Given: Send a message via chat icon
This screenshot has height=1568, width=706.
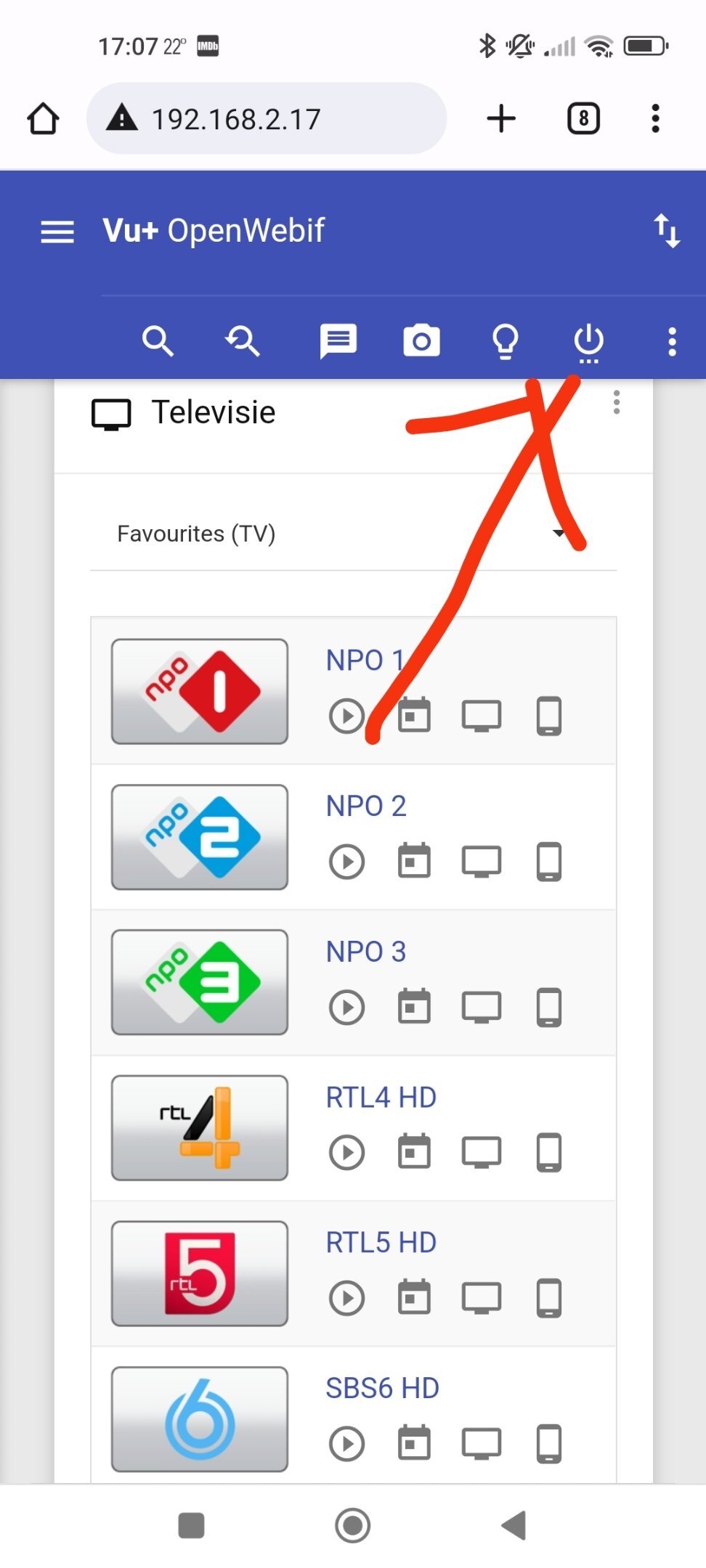Looking at the screenshot, I should tap(338, 341).
